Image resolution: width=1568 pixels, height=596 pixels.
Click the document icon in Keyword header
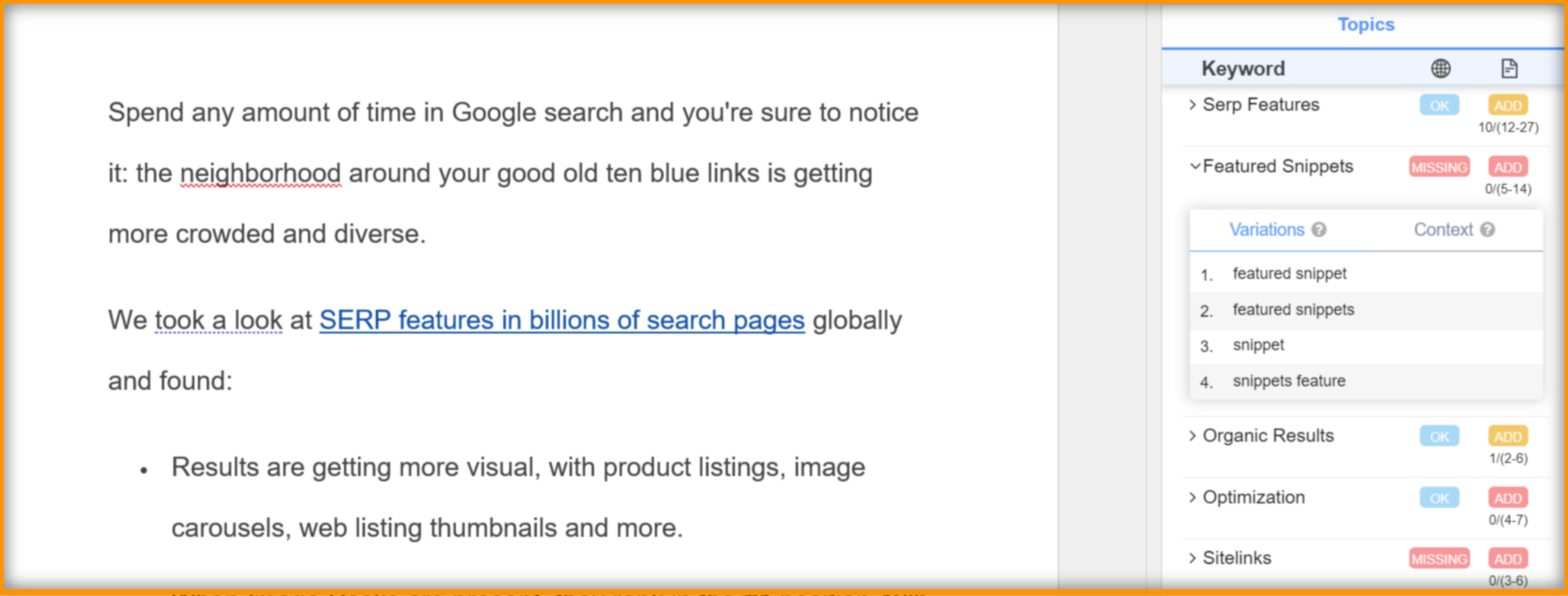click(1509, 69)
